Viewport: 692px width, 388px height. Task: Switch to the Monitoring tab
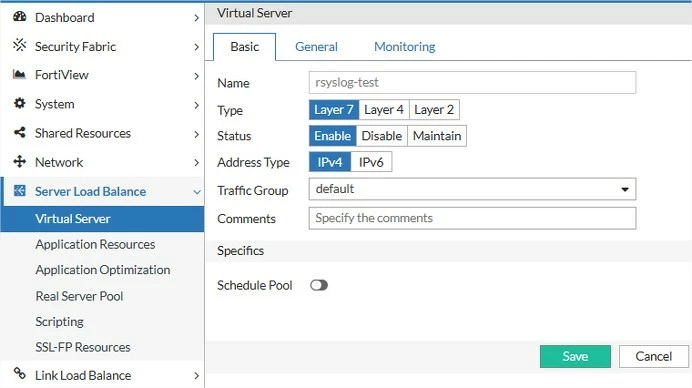405,47
